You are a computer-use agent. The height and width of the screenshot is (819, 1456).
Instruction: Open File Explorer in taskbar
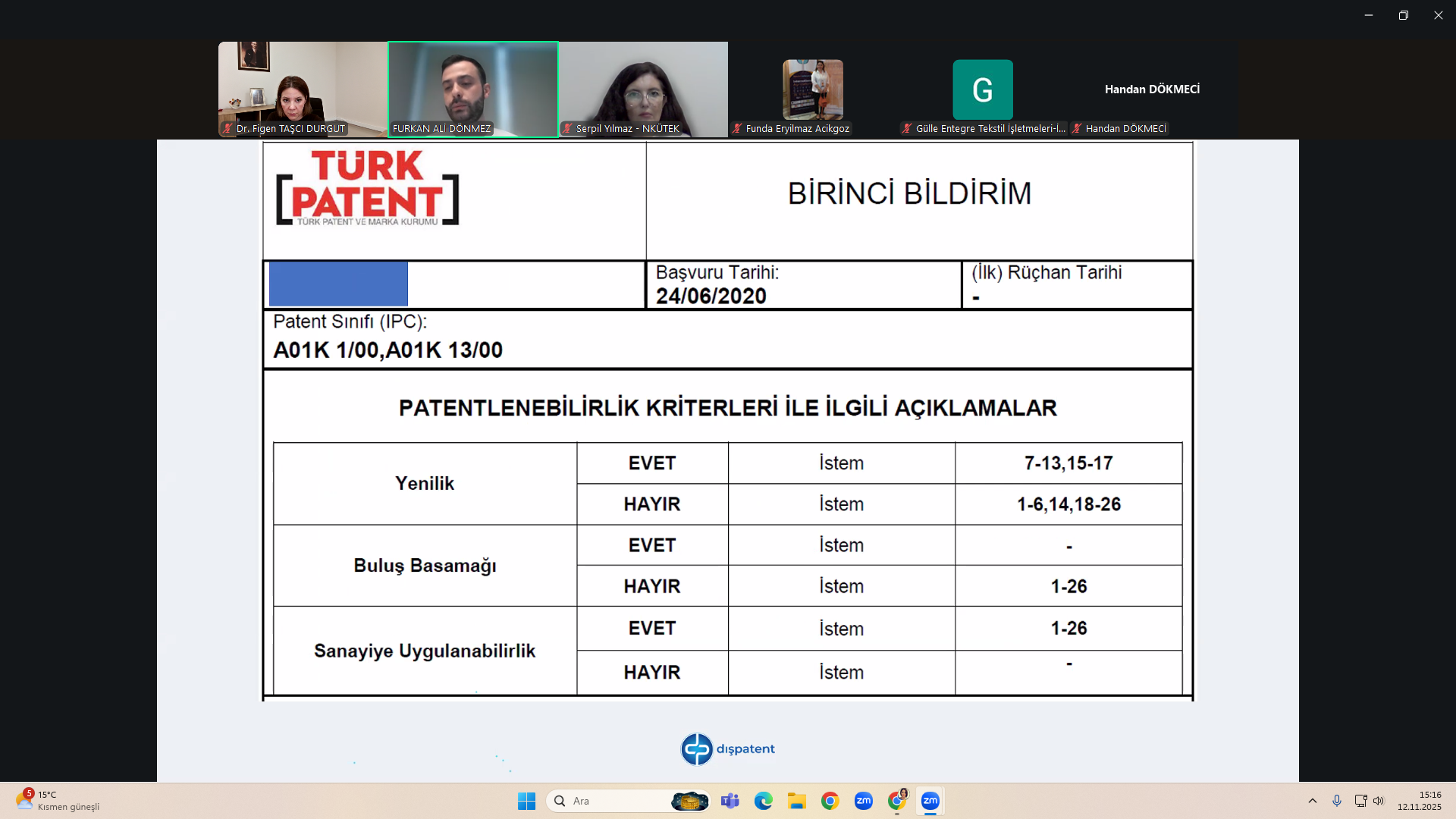click(x=796, y=801)
